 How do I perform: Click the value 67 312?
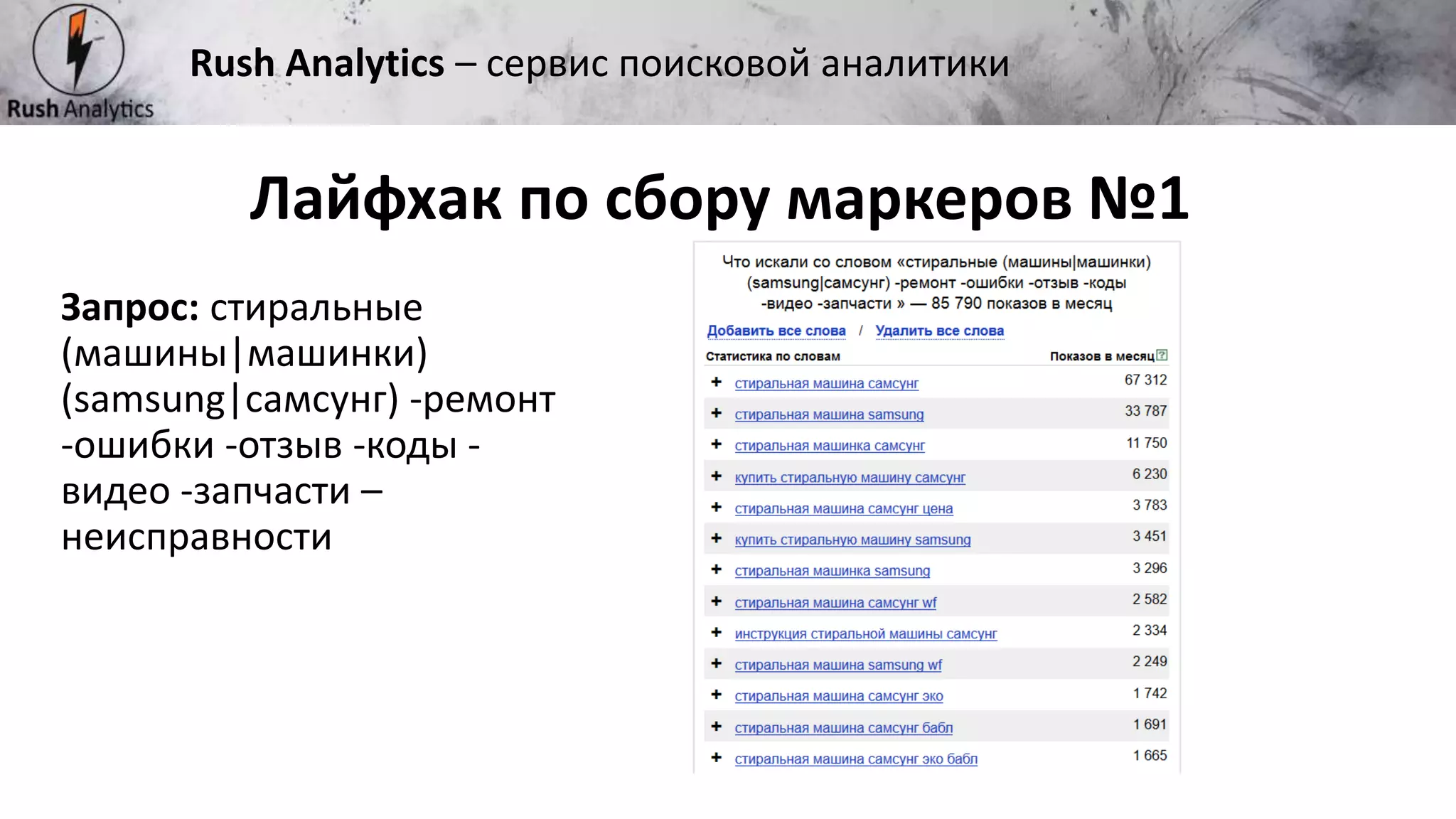tap(1145, 380)
